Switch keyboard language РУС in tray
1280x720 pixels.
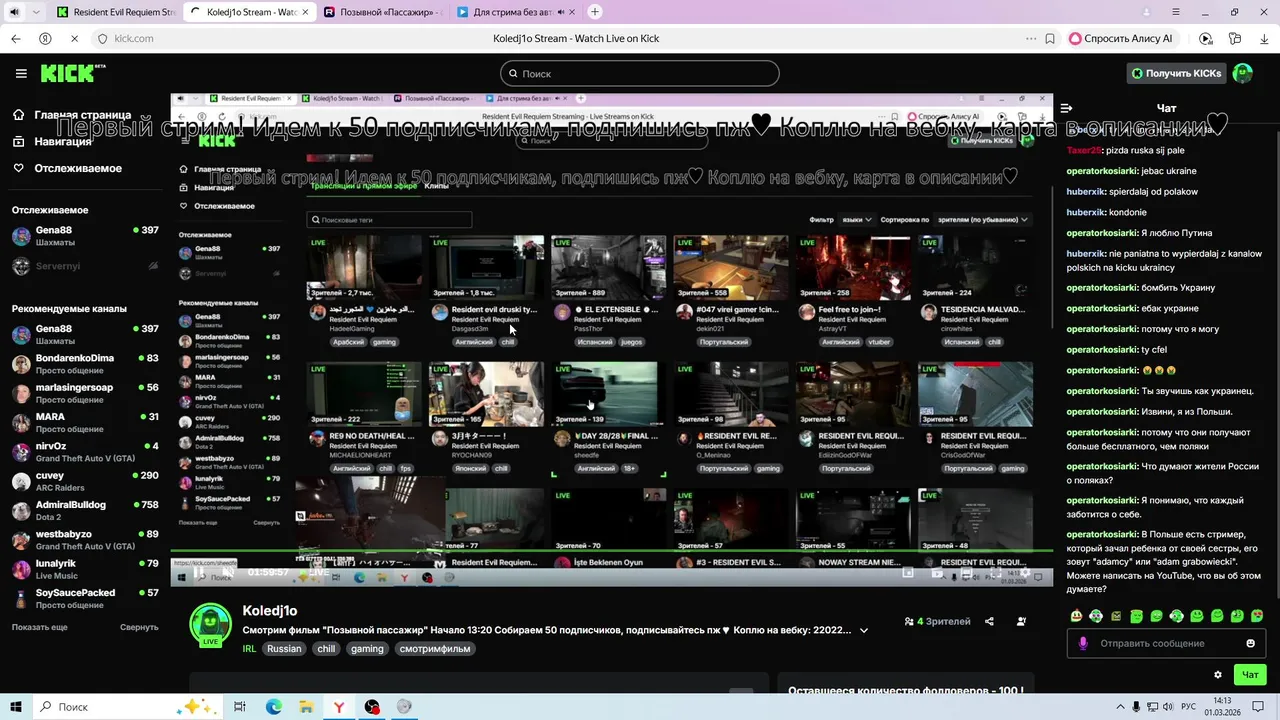(1188, 706)
